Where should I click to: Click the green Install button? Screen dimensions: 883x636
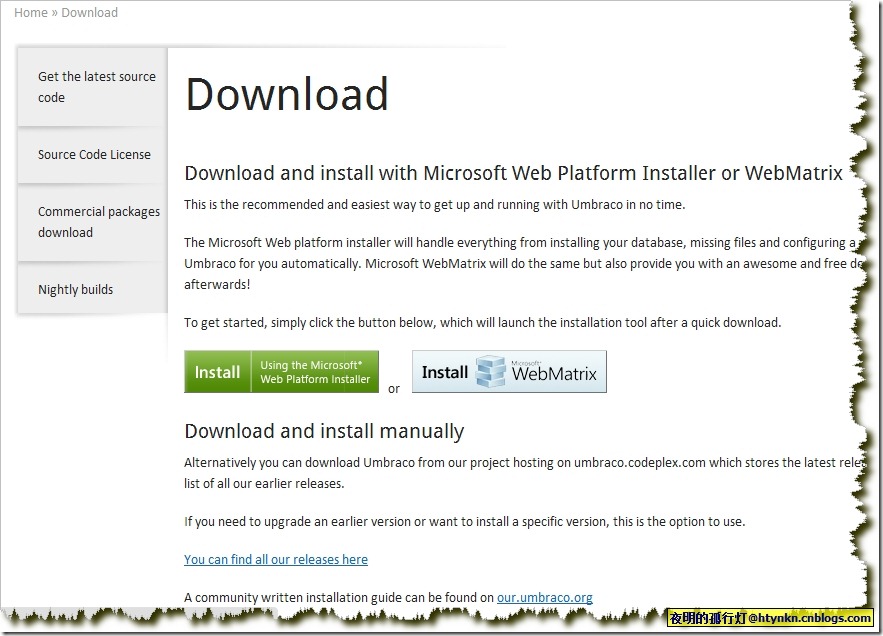(217, 372)
